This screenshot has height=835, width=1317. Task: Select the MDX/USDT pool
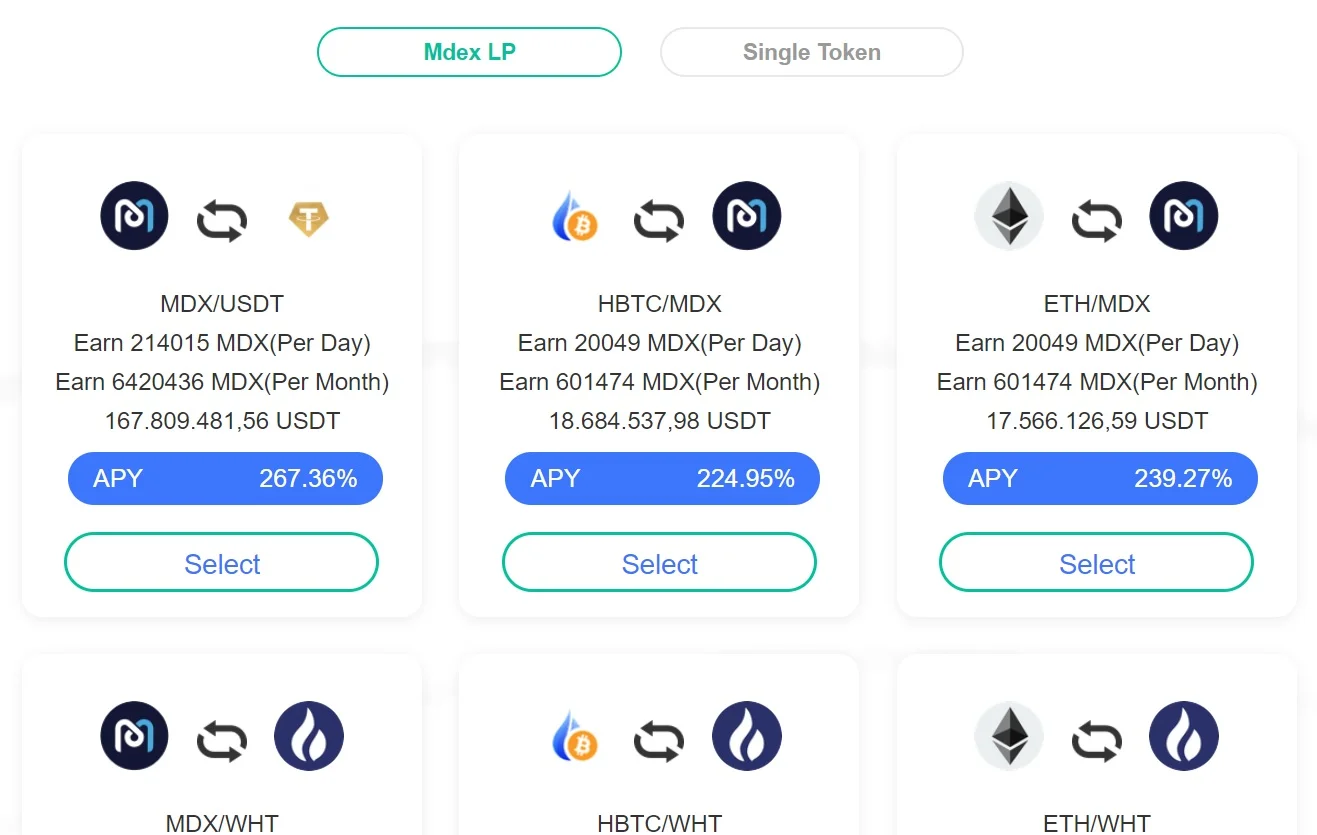221,563
